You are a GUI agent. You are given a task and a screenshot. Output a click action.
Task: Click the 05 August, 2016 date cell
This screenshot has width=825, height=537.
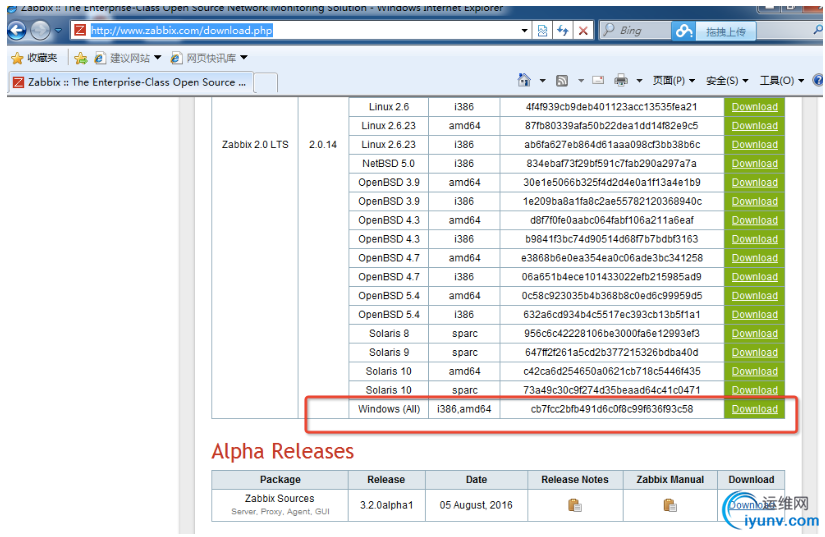point(476,505)
